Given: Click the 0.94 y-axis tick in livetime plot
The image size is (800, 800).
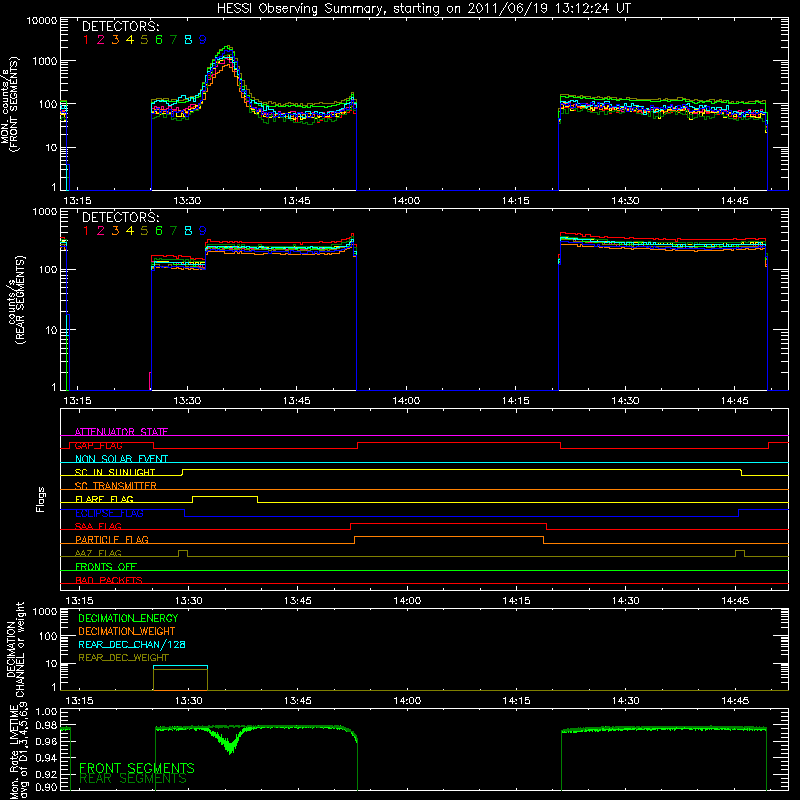Looking at the screenshot, I should (x=46, y=758).
